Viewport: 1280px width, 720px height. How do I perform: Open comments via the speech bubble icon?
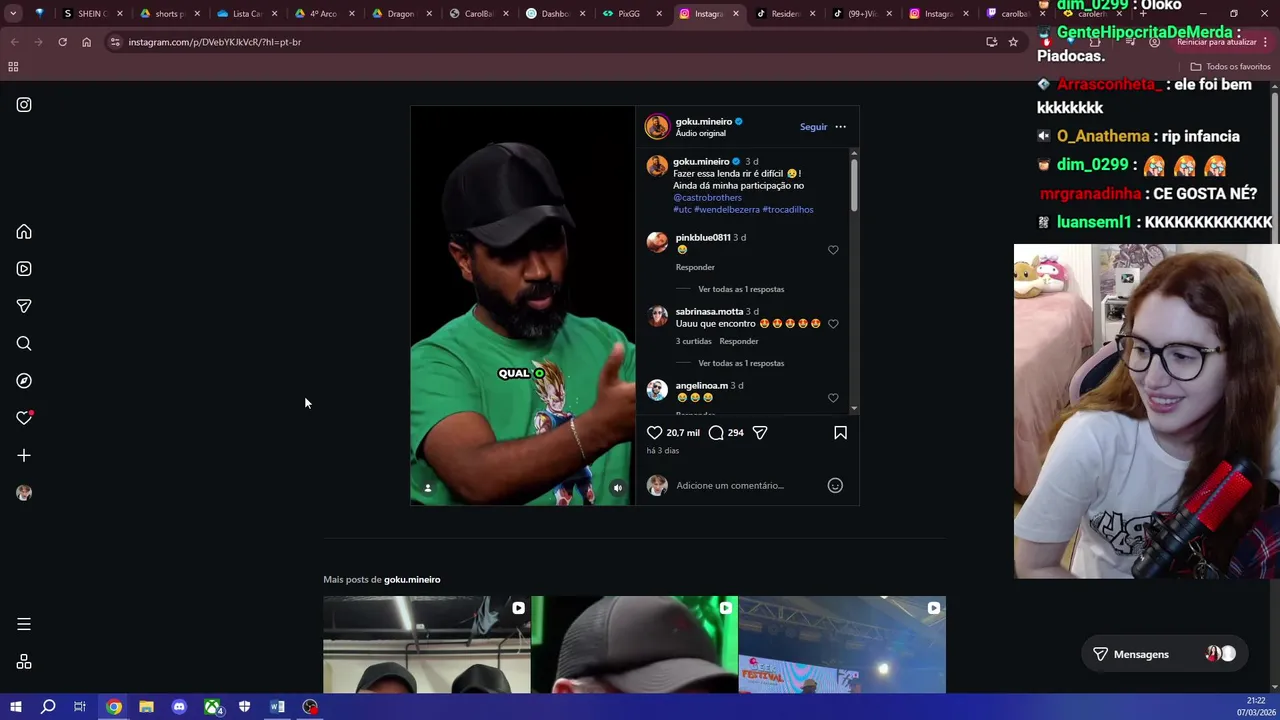coord(716,433)
